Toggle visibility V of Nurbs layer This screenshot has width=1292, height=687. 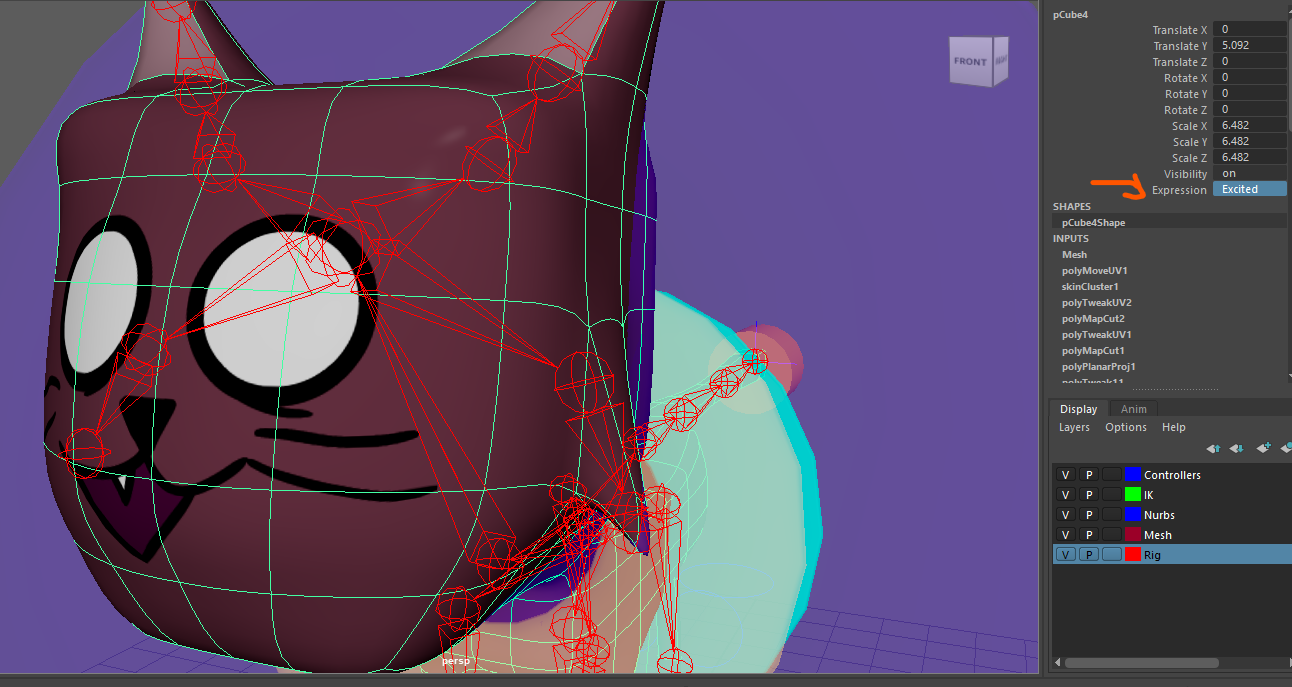click(1065, 515)
